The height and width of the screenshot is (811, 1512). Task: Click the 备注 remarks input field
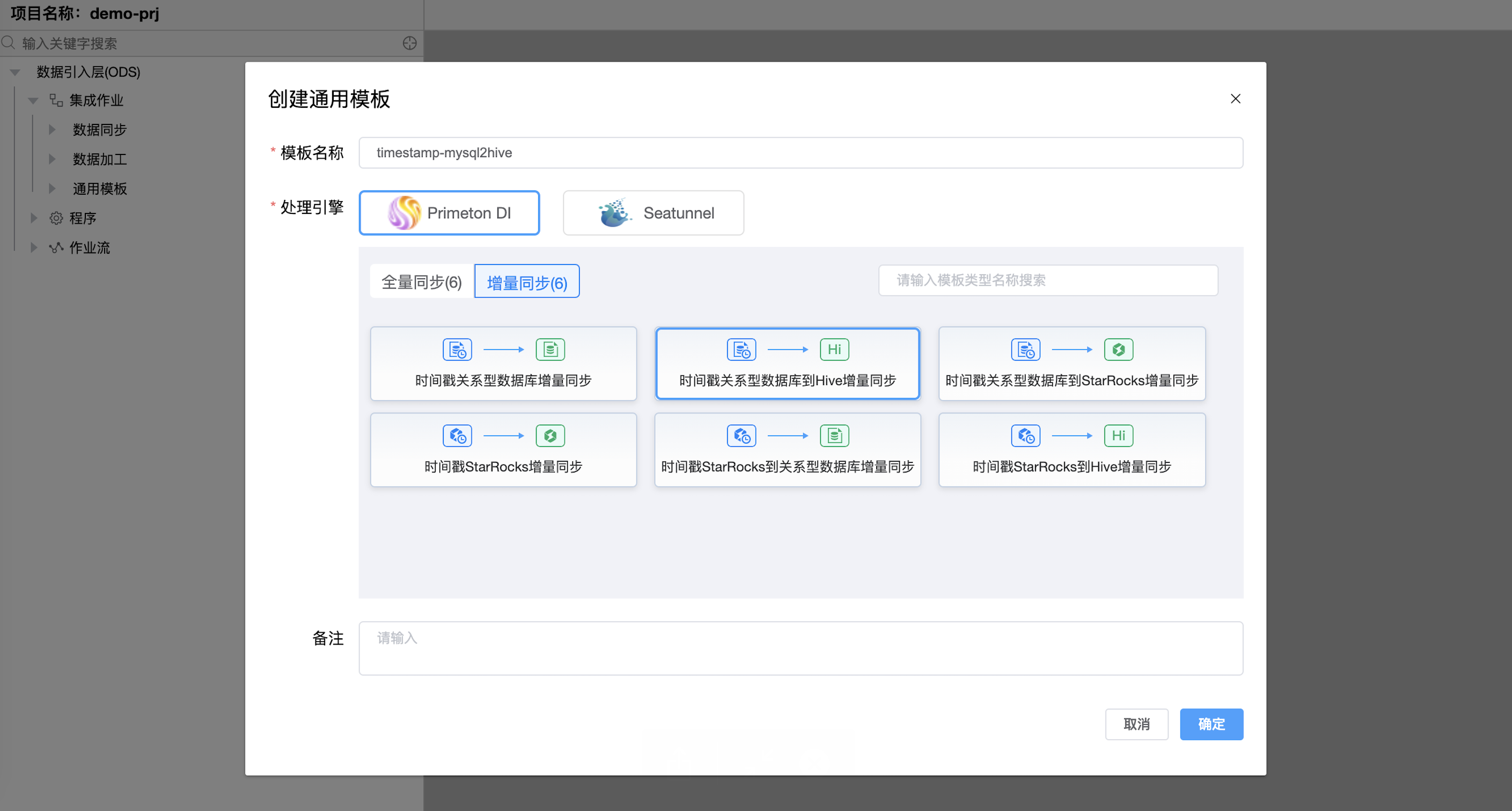click(x=801, y=648)
